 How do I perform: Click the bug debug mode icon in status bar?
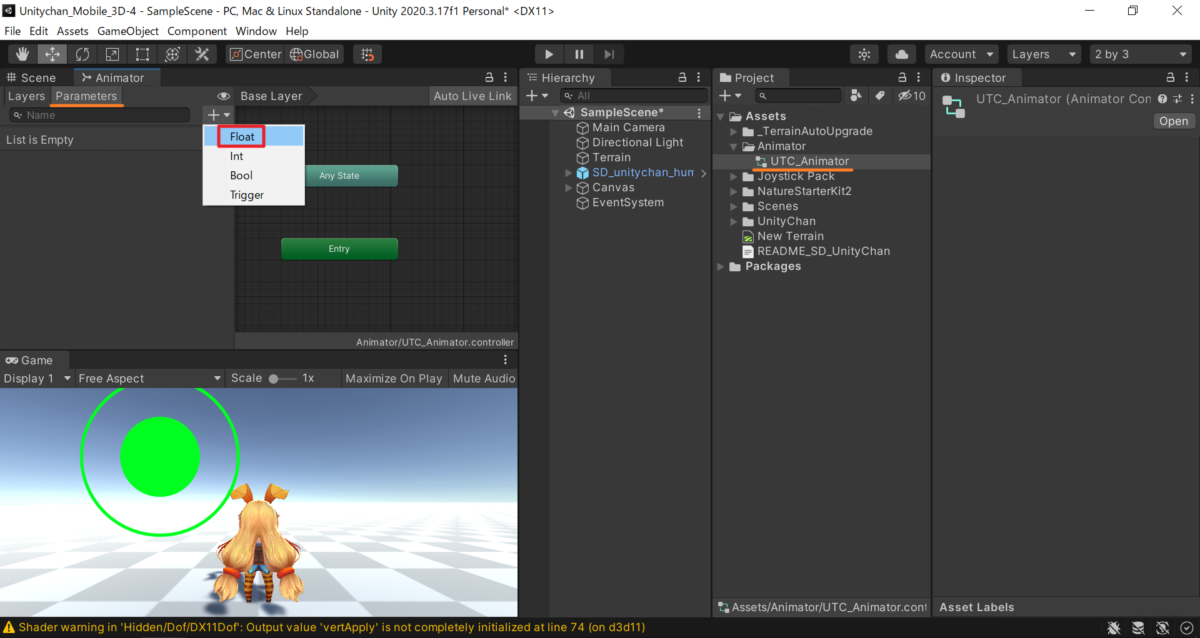[x=1113, y=627]
